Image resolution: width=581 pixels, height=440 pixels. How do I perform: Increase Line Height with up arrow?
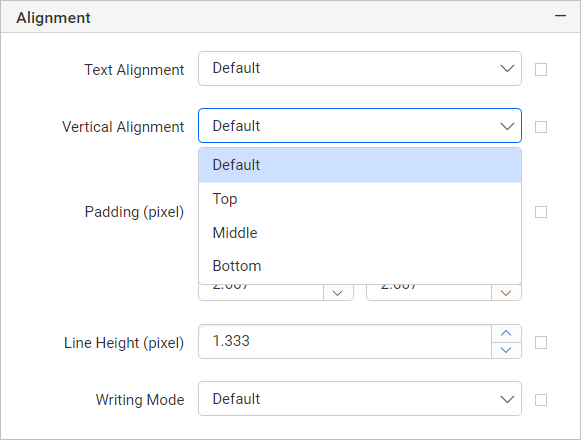click(x=506, y=333)
